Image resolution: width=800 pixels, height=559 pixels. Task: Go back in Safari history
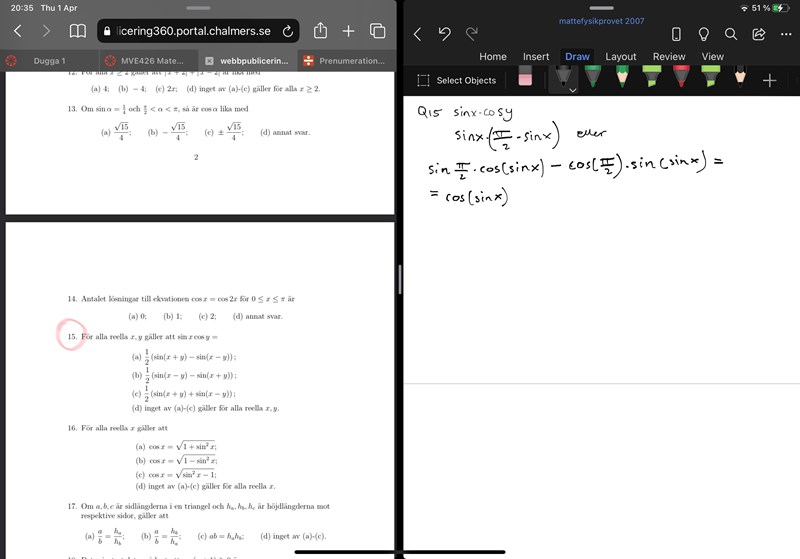pyautogui.click(x=17, y=32)
